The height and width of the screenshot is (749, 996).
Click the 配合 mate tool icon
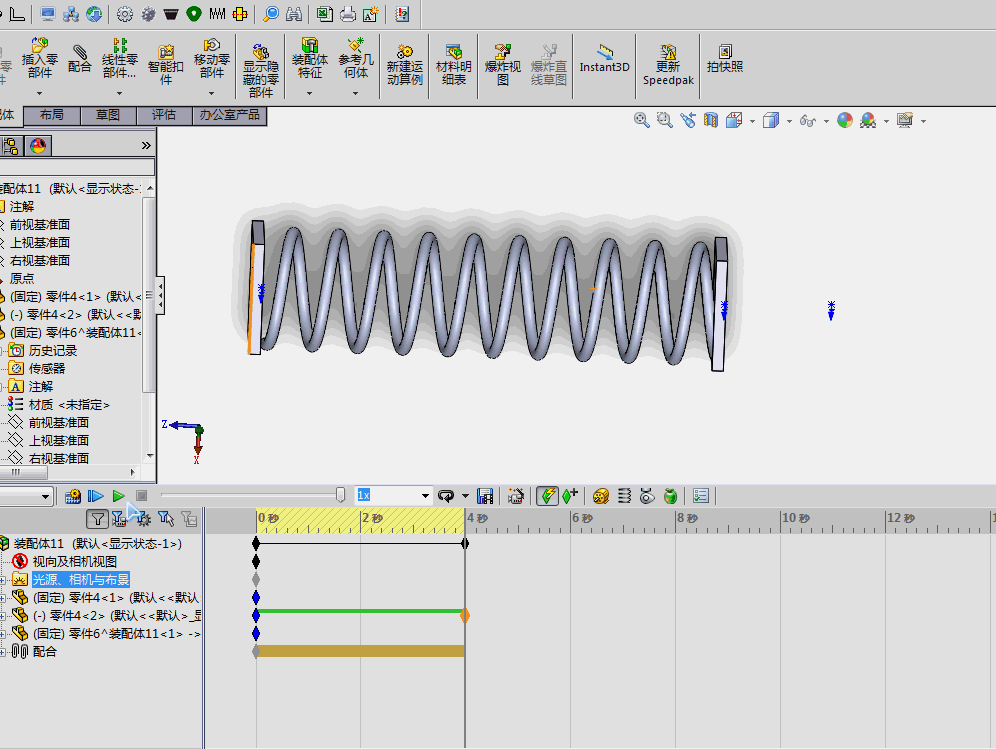[79, 58]
